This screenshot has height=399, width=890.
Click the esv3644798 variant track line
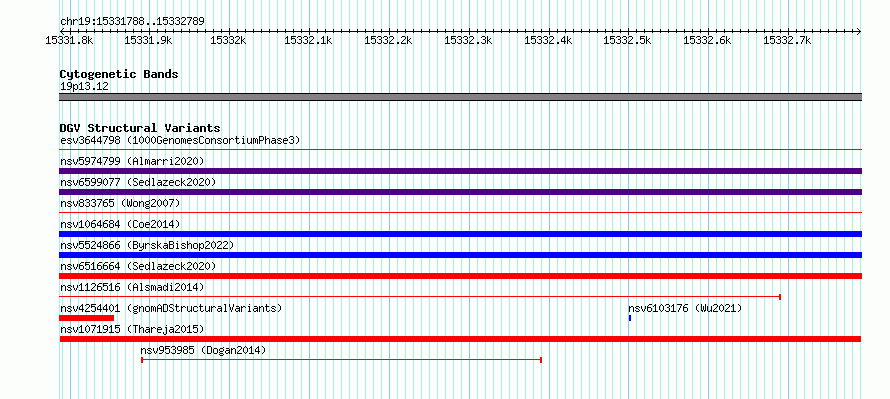(460, 150)
